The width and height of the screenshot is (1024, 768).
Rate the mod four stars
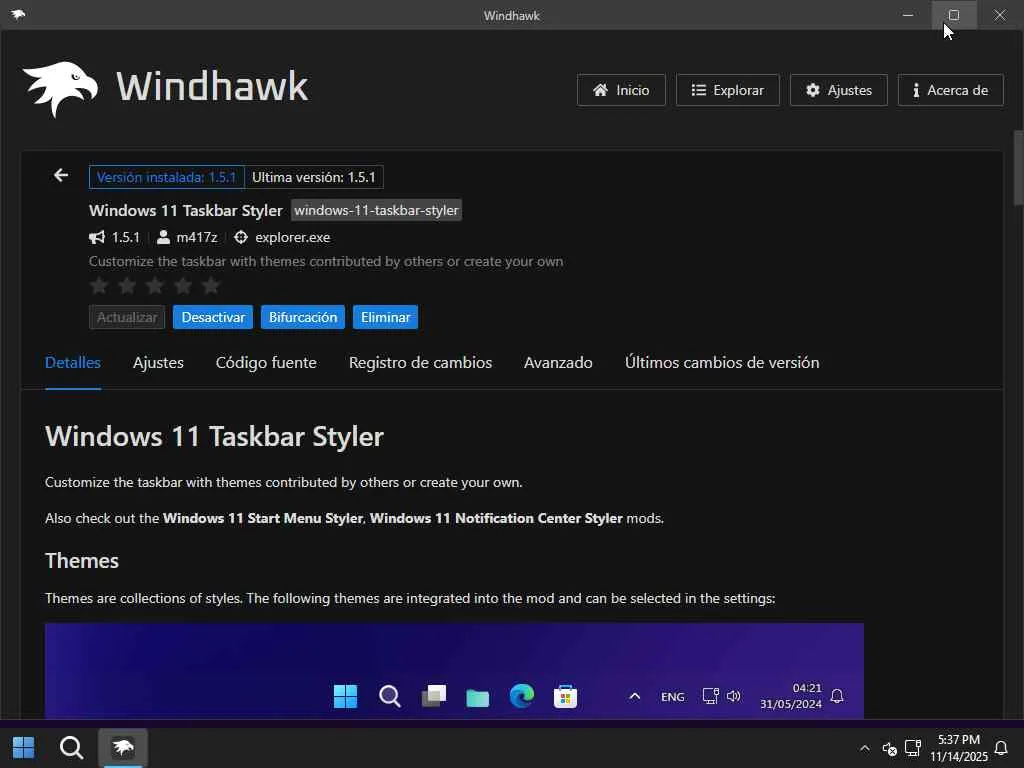183,285
